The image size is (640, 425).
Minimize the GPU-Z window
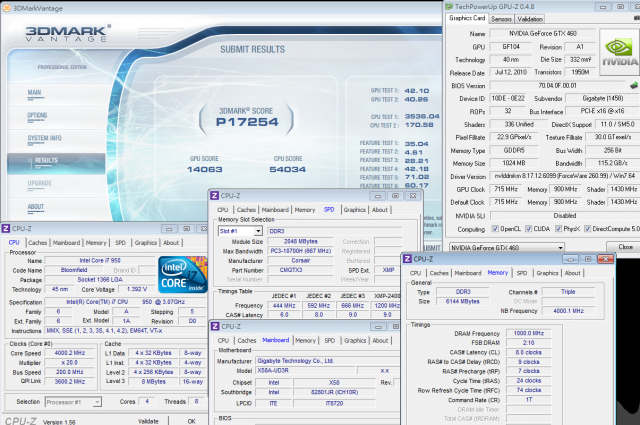point(603,7)
